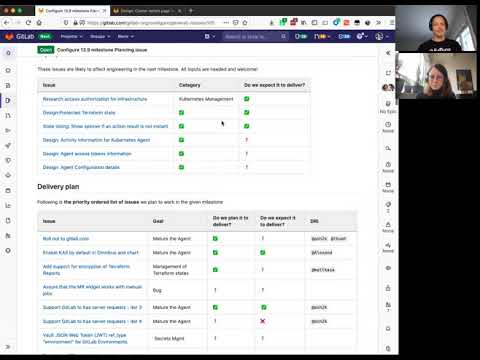Open assigned issues counter in top navbar
Screen dimensions: 480x360
point(301,36)
